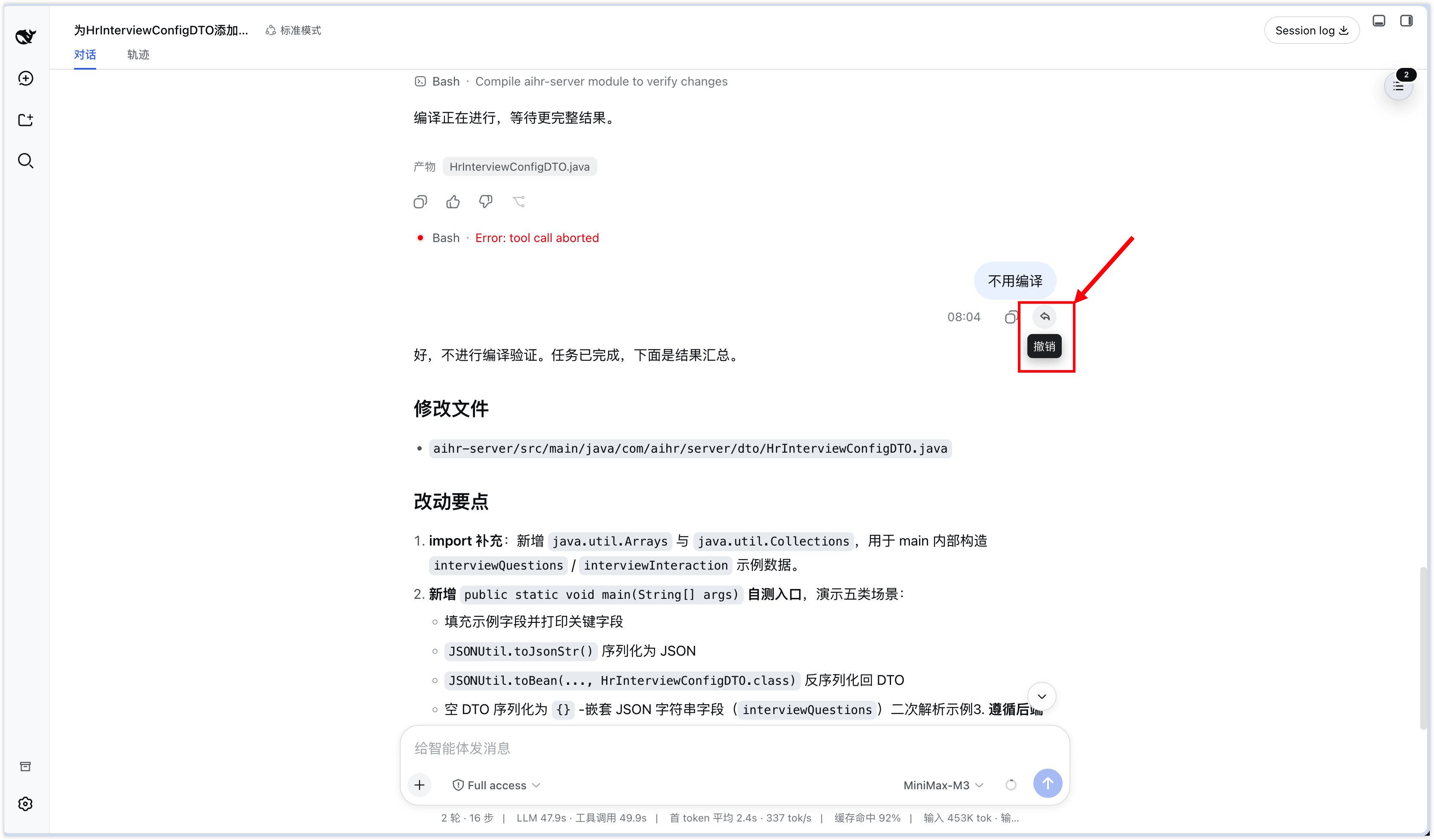This screenshot has width=1434, height=840.
Task: Click 'Error: tool call aborted' text
Action: click(536, 238)
